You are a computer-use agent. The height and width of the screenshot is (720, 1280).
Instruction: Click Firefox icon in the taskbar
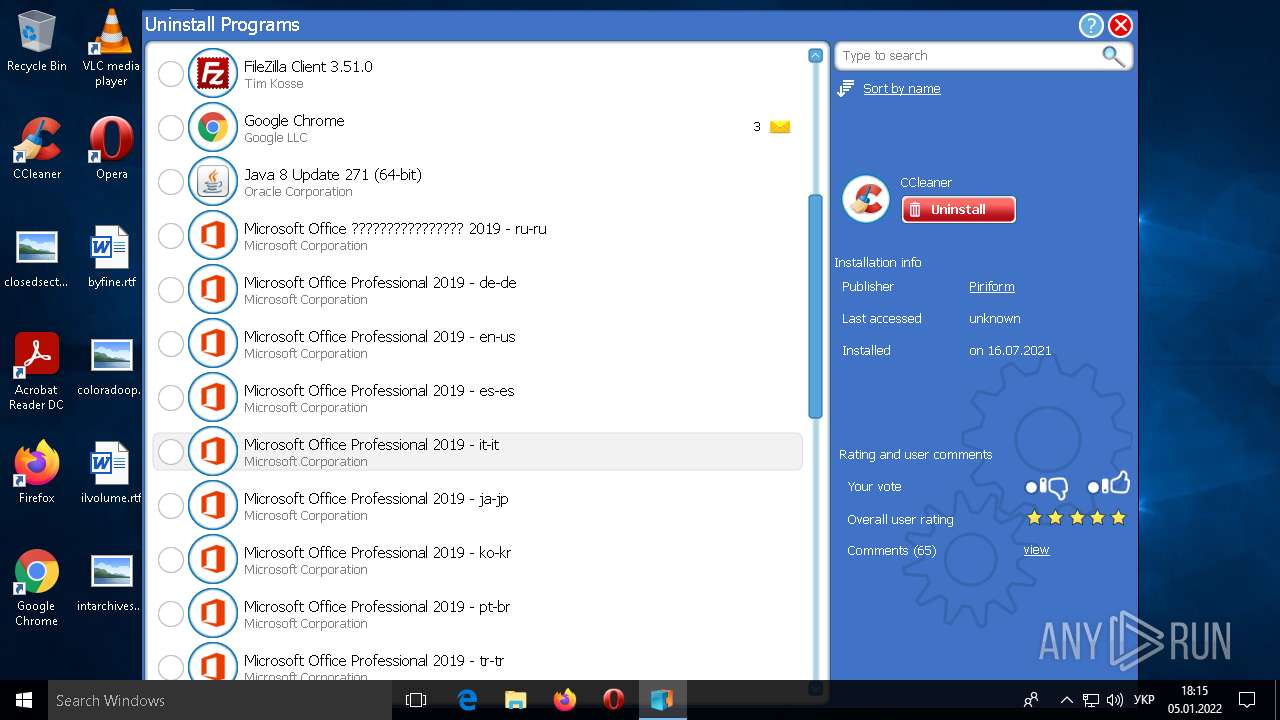tap(565, 700)
